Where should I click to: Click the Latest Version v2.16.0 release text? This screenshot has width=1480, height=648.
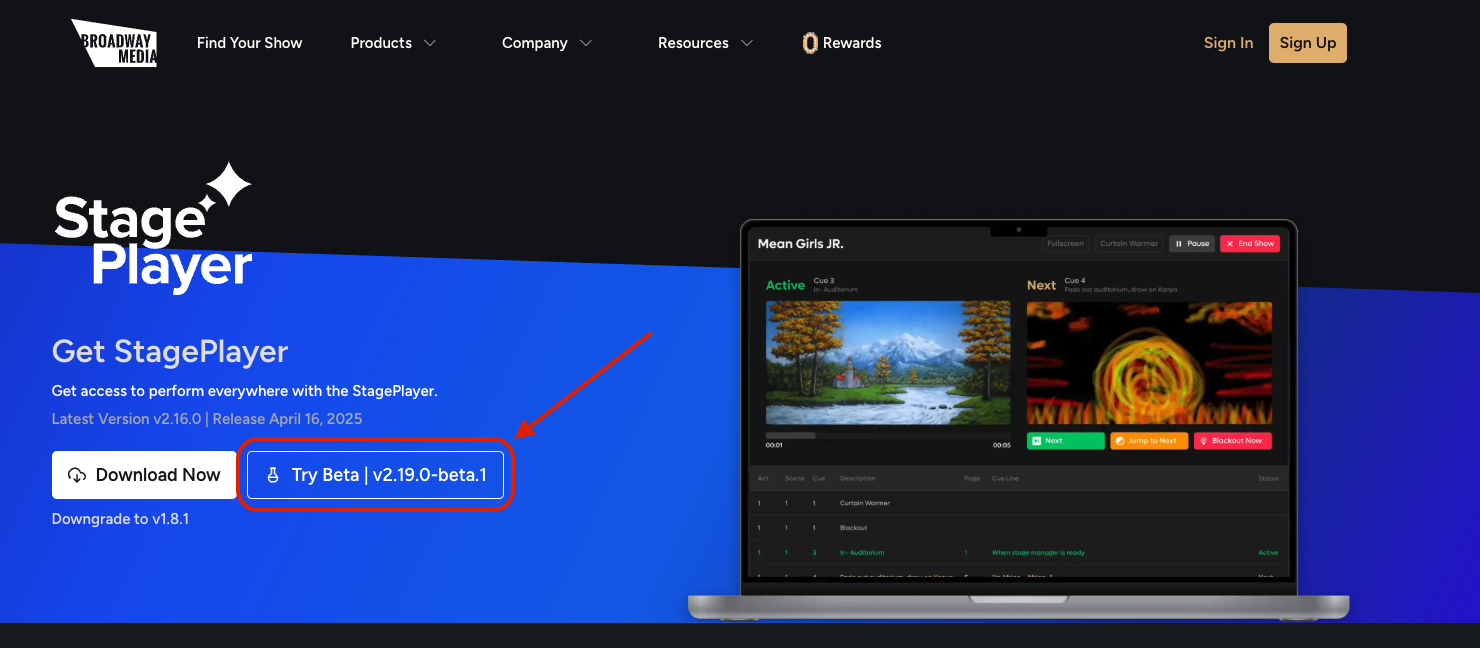point(207,419)
